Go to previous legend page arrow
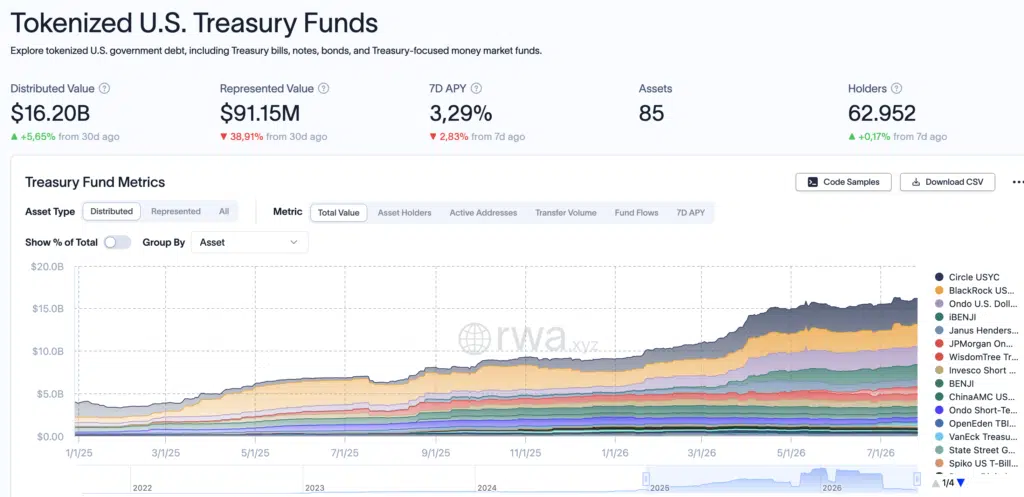 click(x=936, y=483)
